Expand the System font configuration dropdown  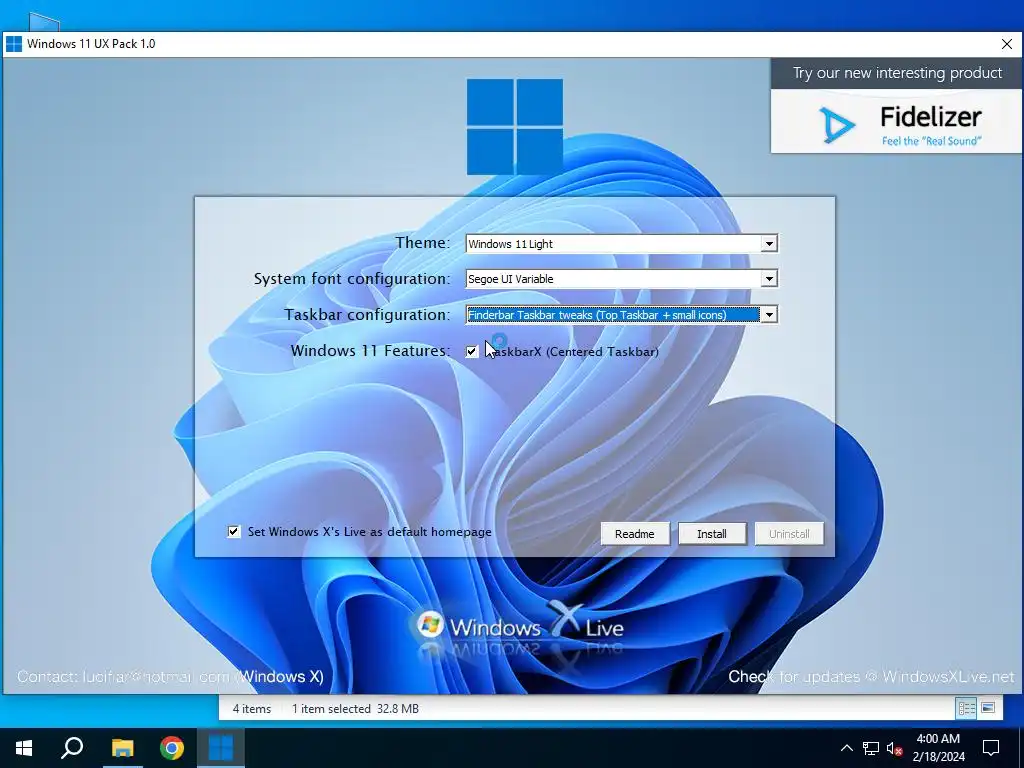pos(769,279)
